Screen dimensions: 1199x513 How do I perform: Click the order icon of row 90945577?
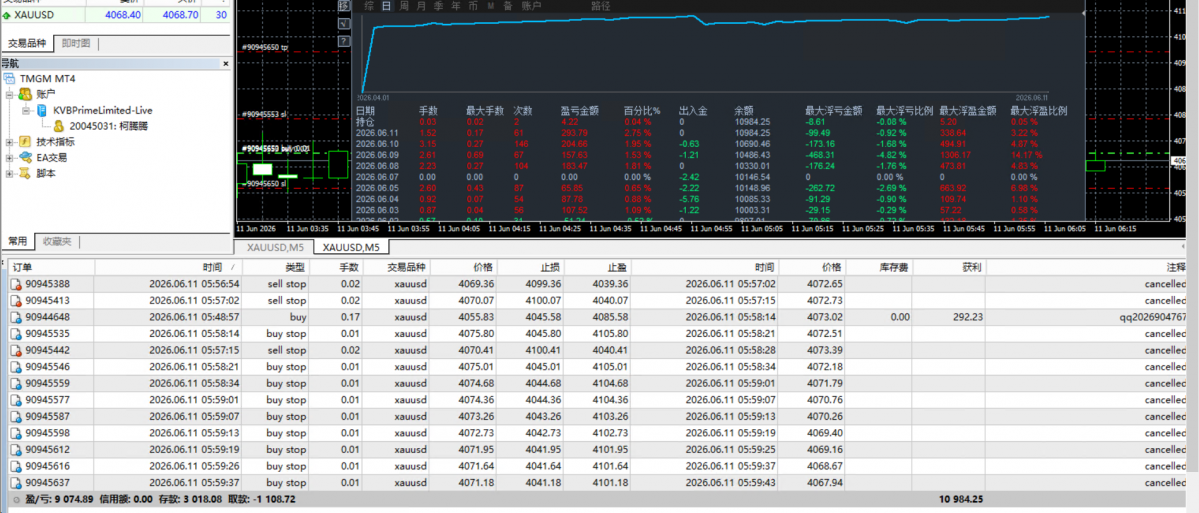click(x=15, y=400)
